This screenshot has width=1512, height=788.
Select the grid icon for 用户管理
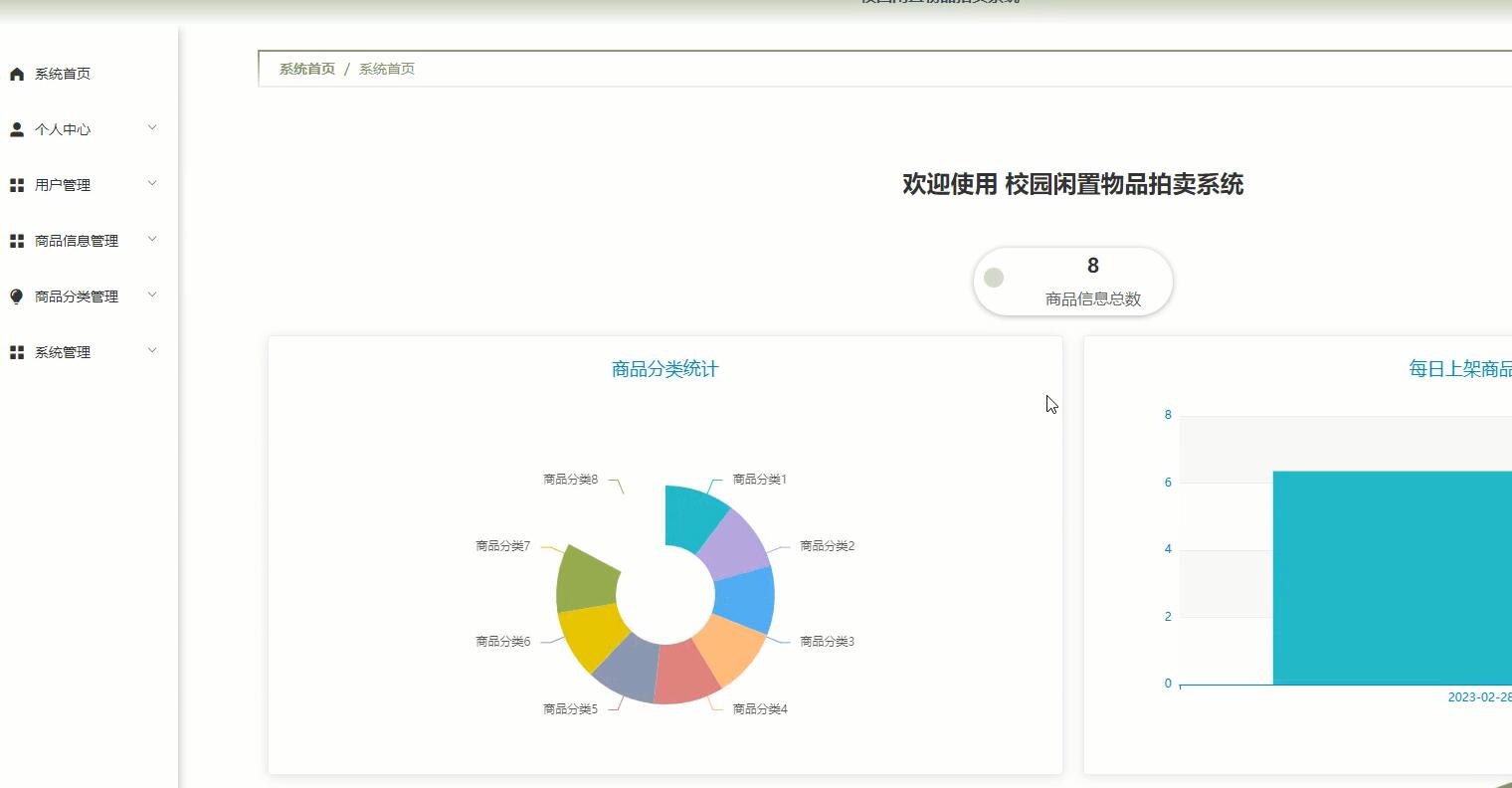(x=16, y=183)
